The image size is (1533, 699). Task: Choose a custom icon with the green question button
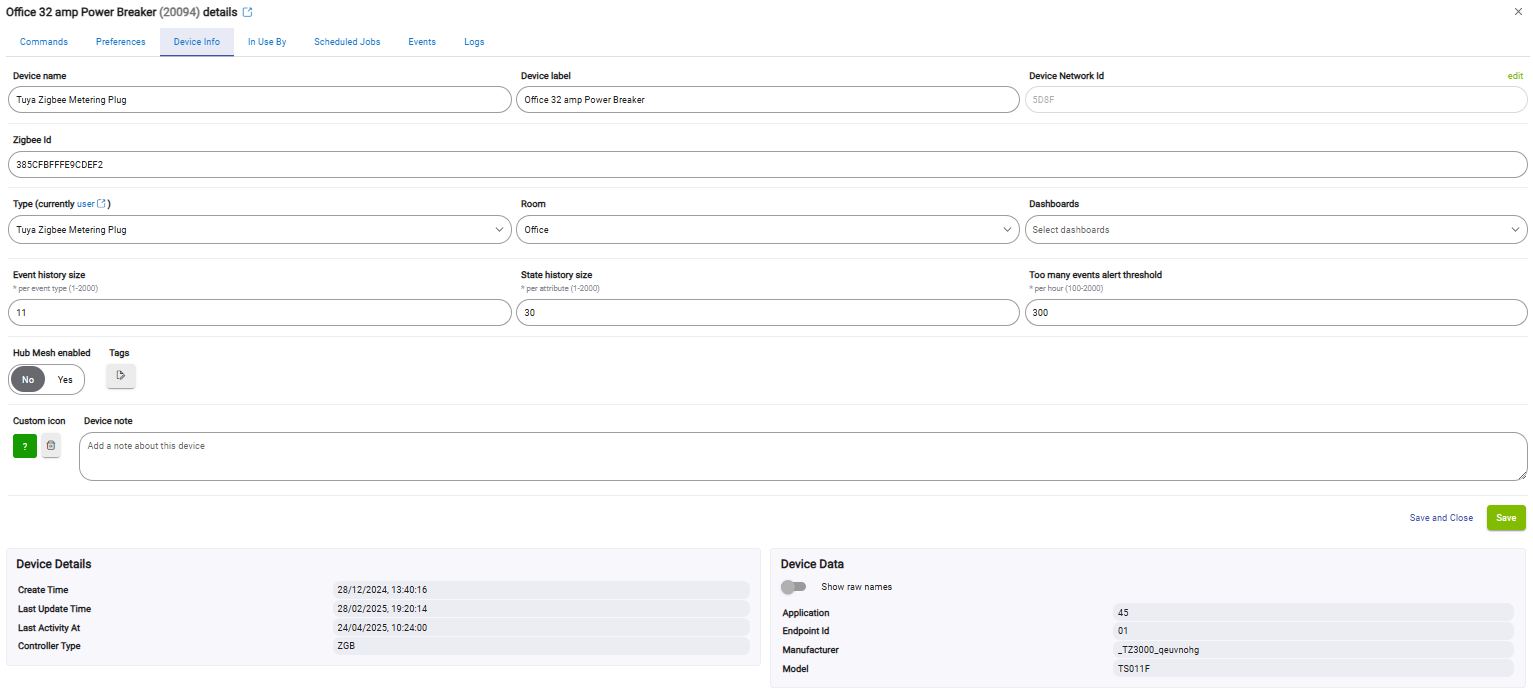[x=25, y=446]
